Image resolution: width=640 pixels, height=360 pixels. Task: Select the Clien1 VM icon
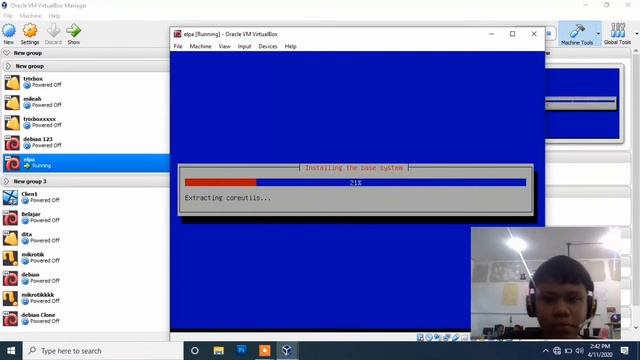(10, 198)
